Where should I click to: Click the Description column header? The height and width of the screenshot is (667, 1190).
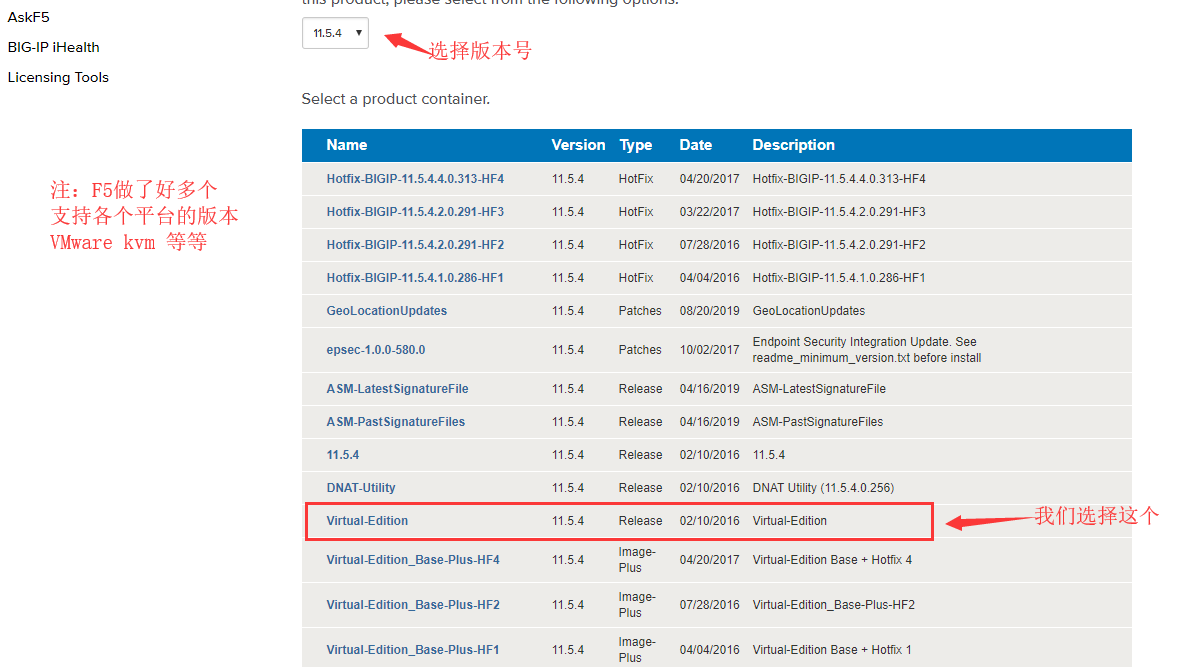point(793,145)
